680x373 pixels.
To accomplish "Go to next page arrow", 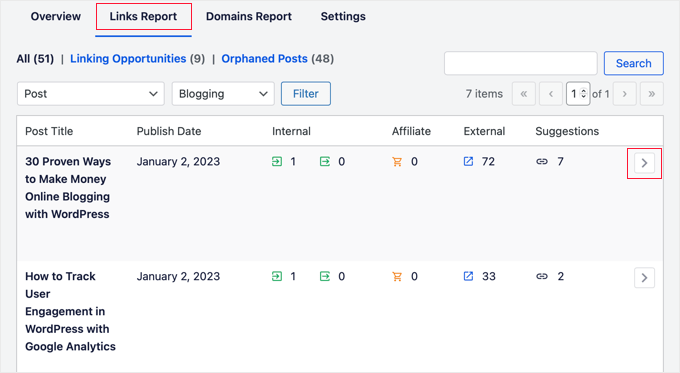I will tap(624, 94).
